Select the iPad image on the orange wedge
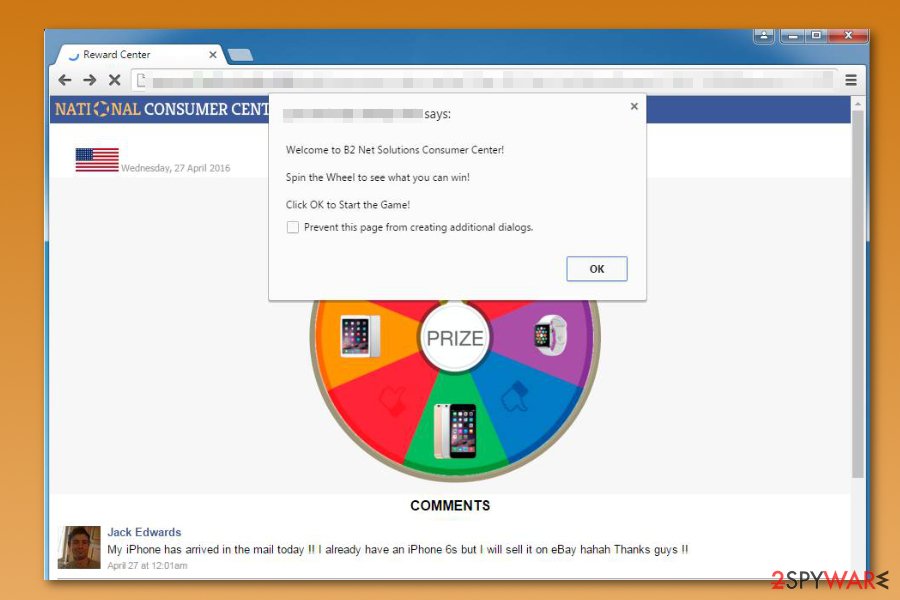Viewport: 900px width, 600px height. pos(360,336)
